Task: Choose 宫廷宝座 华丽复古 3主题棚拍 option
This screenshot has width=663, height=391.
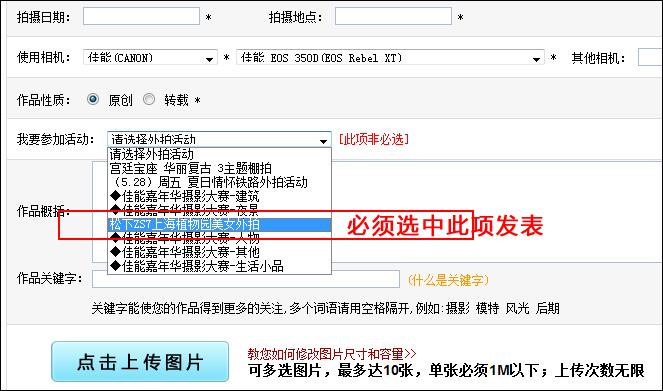Action: [x=219, y=168]
